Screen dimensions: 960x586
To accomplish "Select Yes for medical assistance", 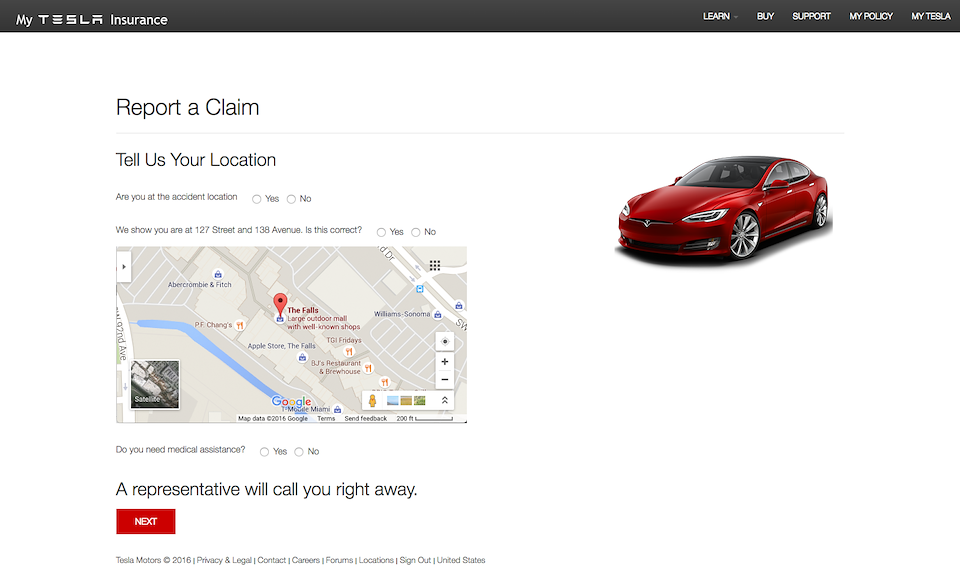I will (x=264, y=452).
